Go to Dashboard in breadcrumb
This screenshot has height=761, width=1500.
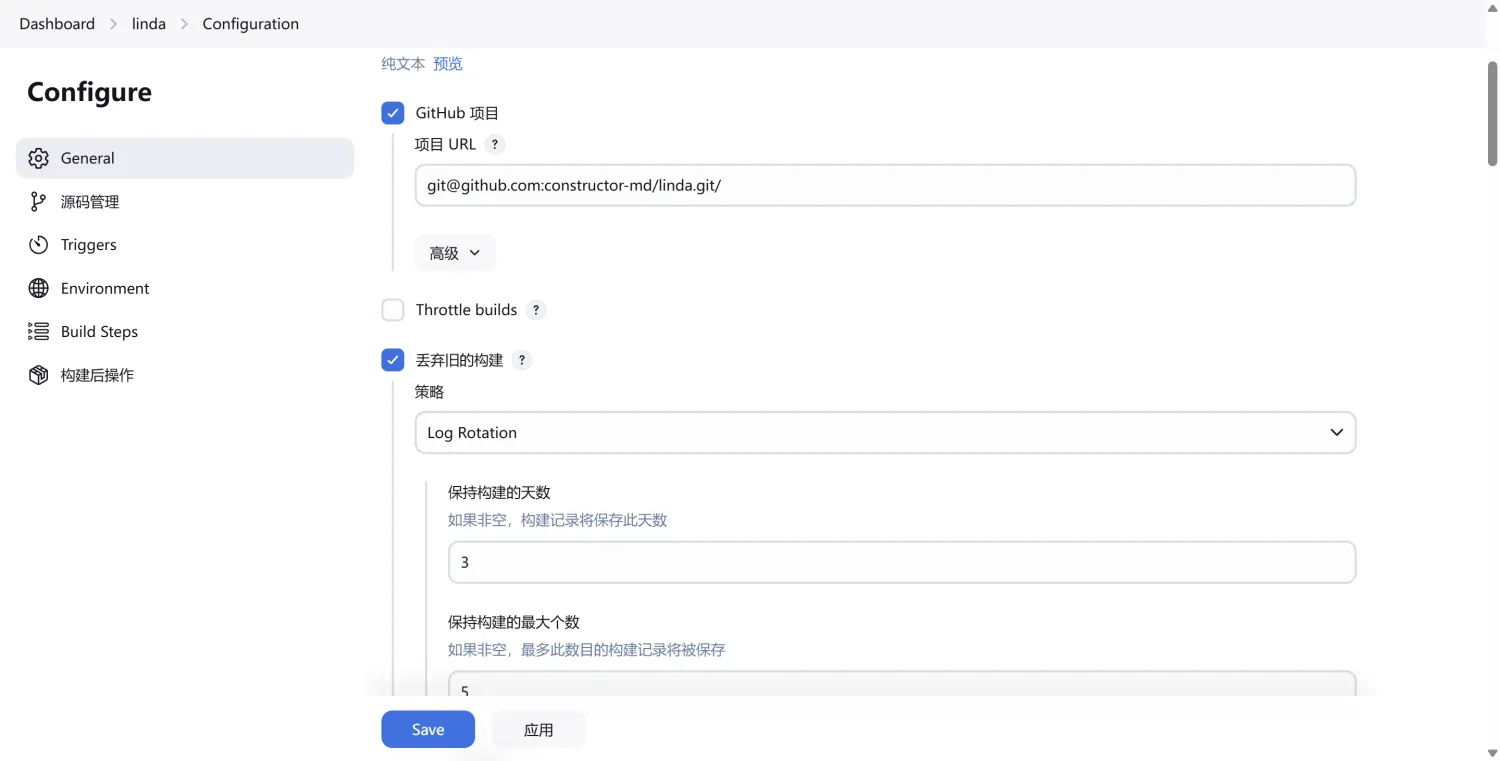[57, 24]
